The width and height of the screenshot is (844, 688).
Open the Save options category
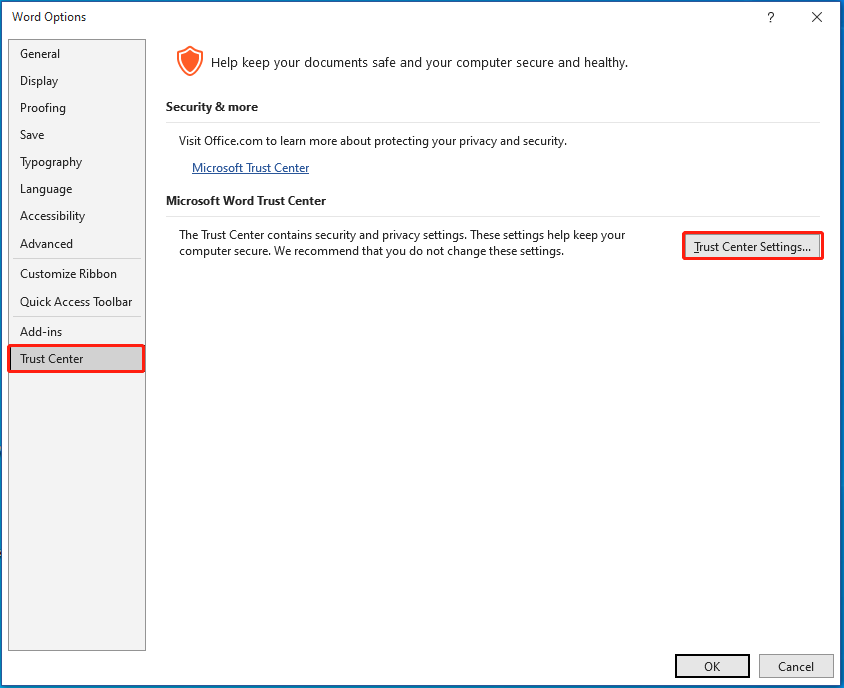pos(76,135)
